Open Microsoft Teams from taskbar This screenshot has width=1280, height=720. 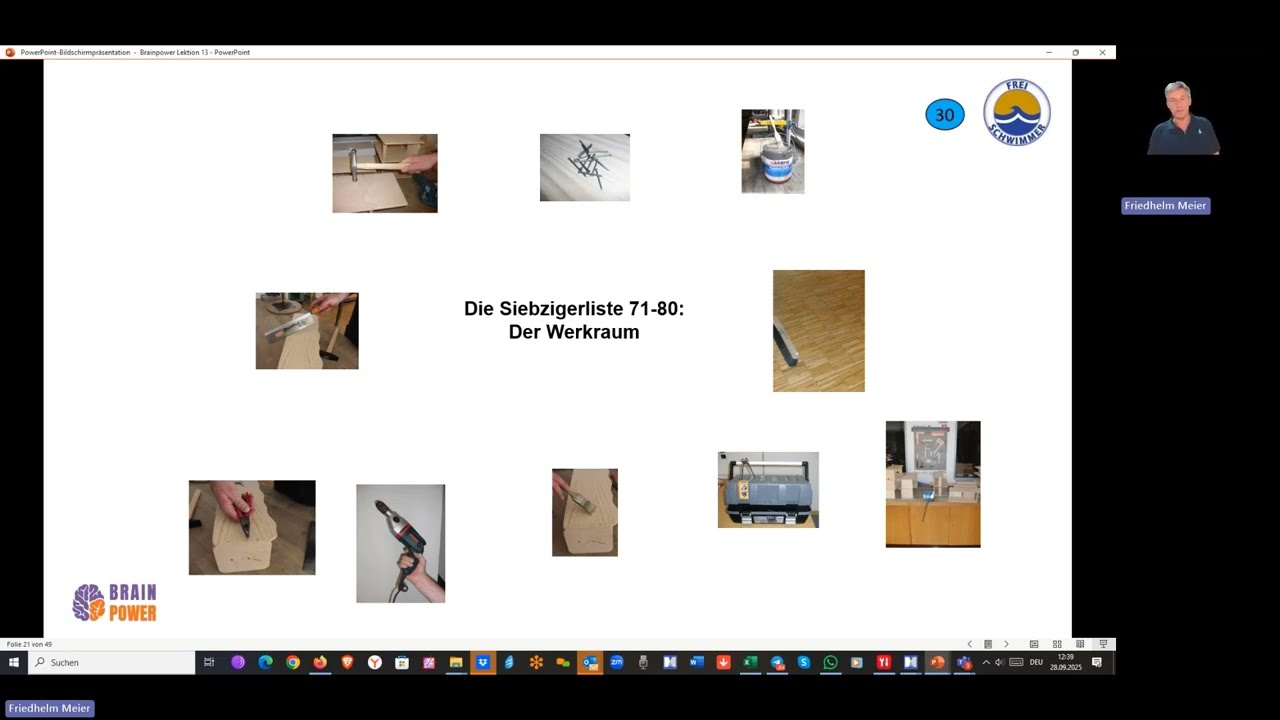964,662
